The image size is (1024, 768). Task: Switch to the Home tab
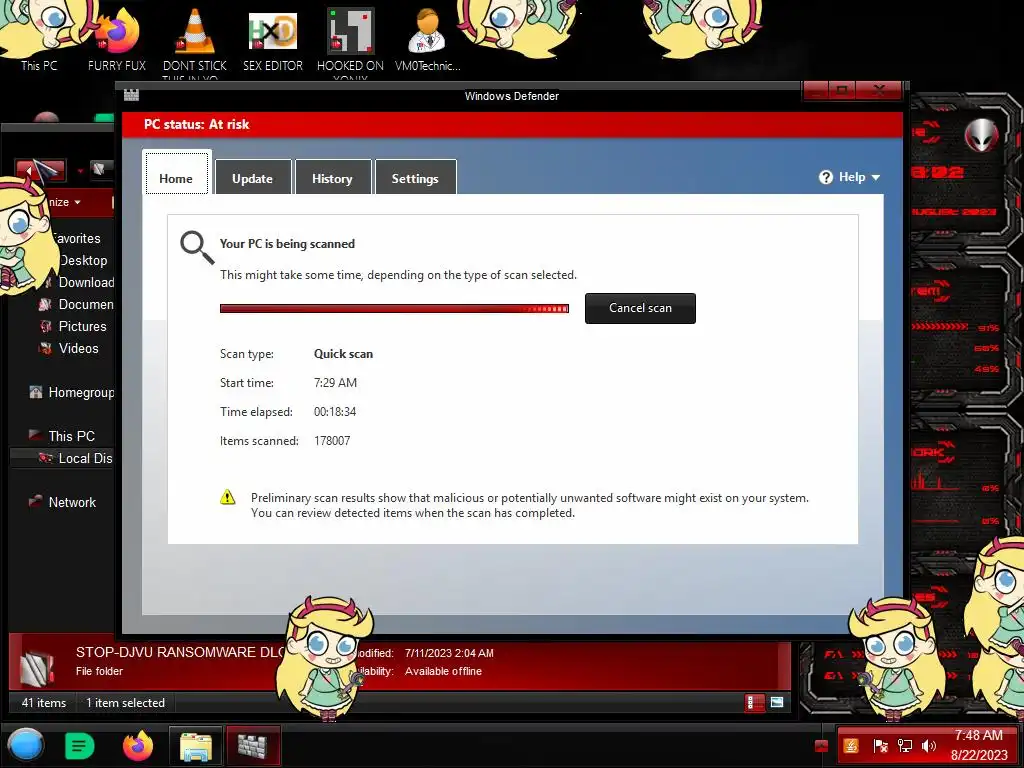[x=176, y=173]
